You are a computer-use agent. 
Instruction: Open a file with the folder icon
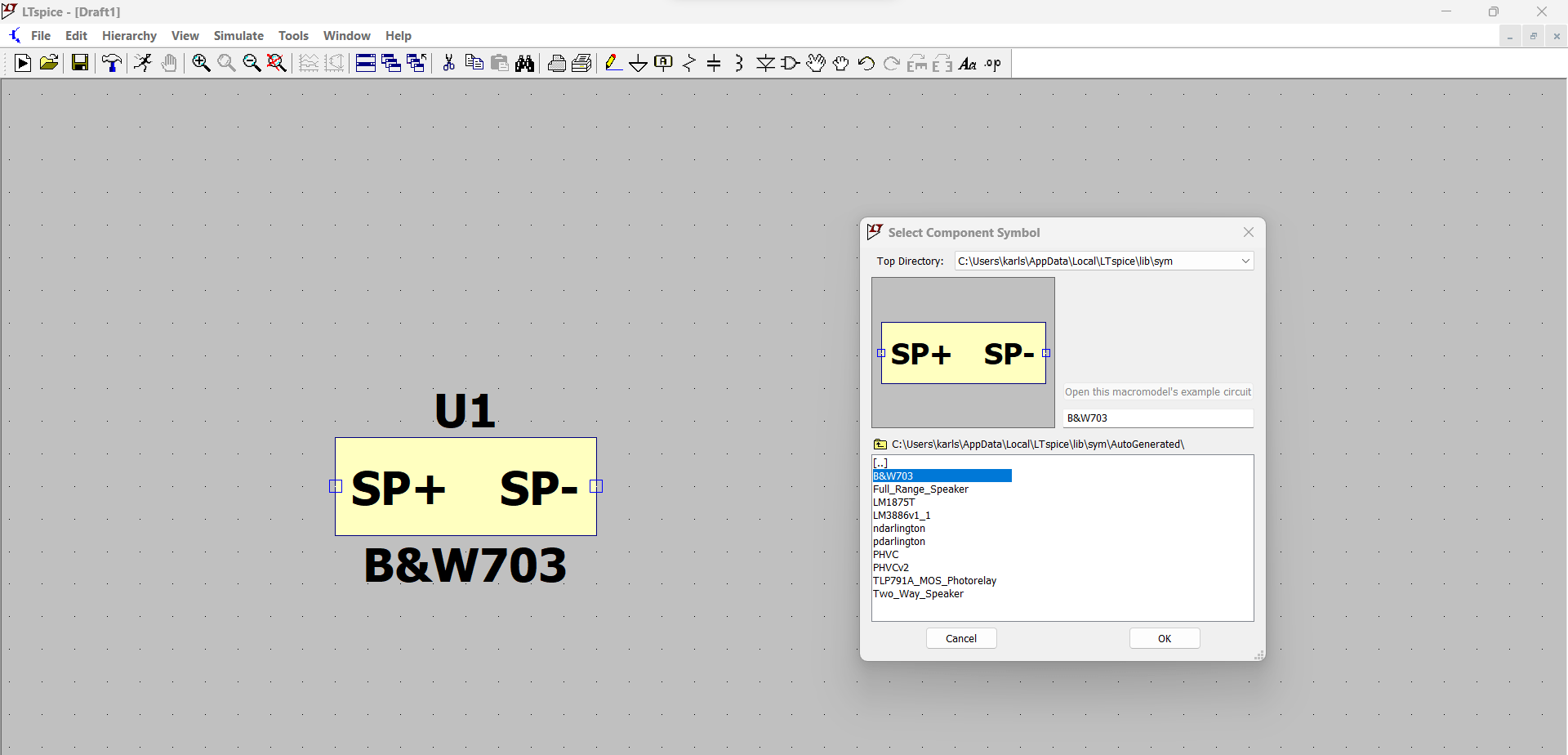pyautogui.click(x=49, y=63)
